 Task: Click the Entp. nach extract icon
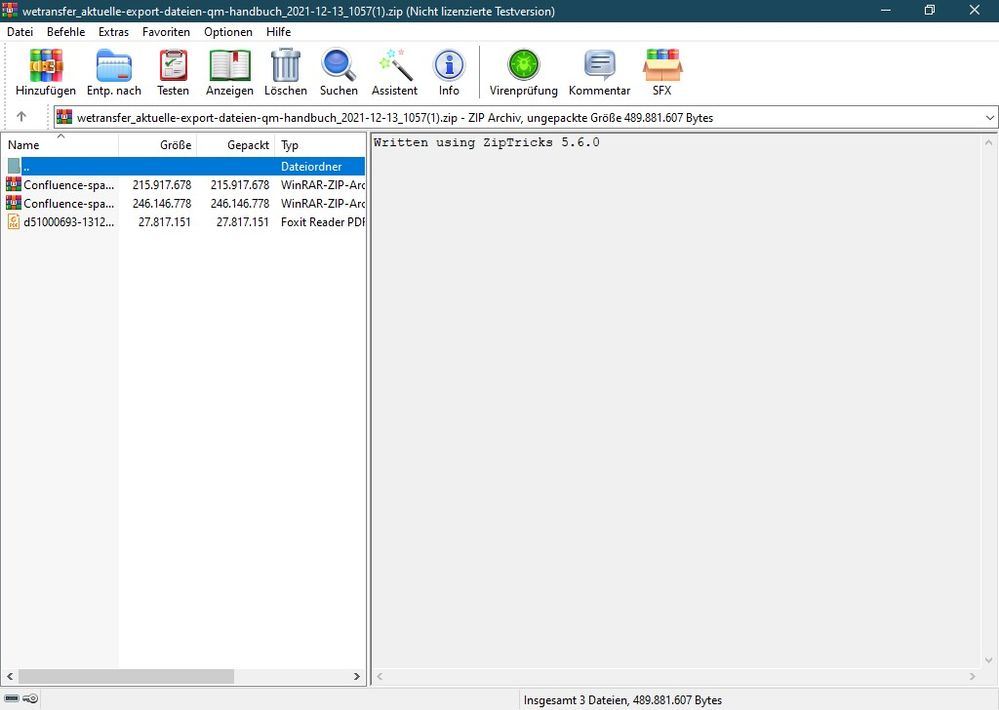click(114, 66)
